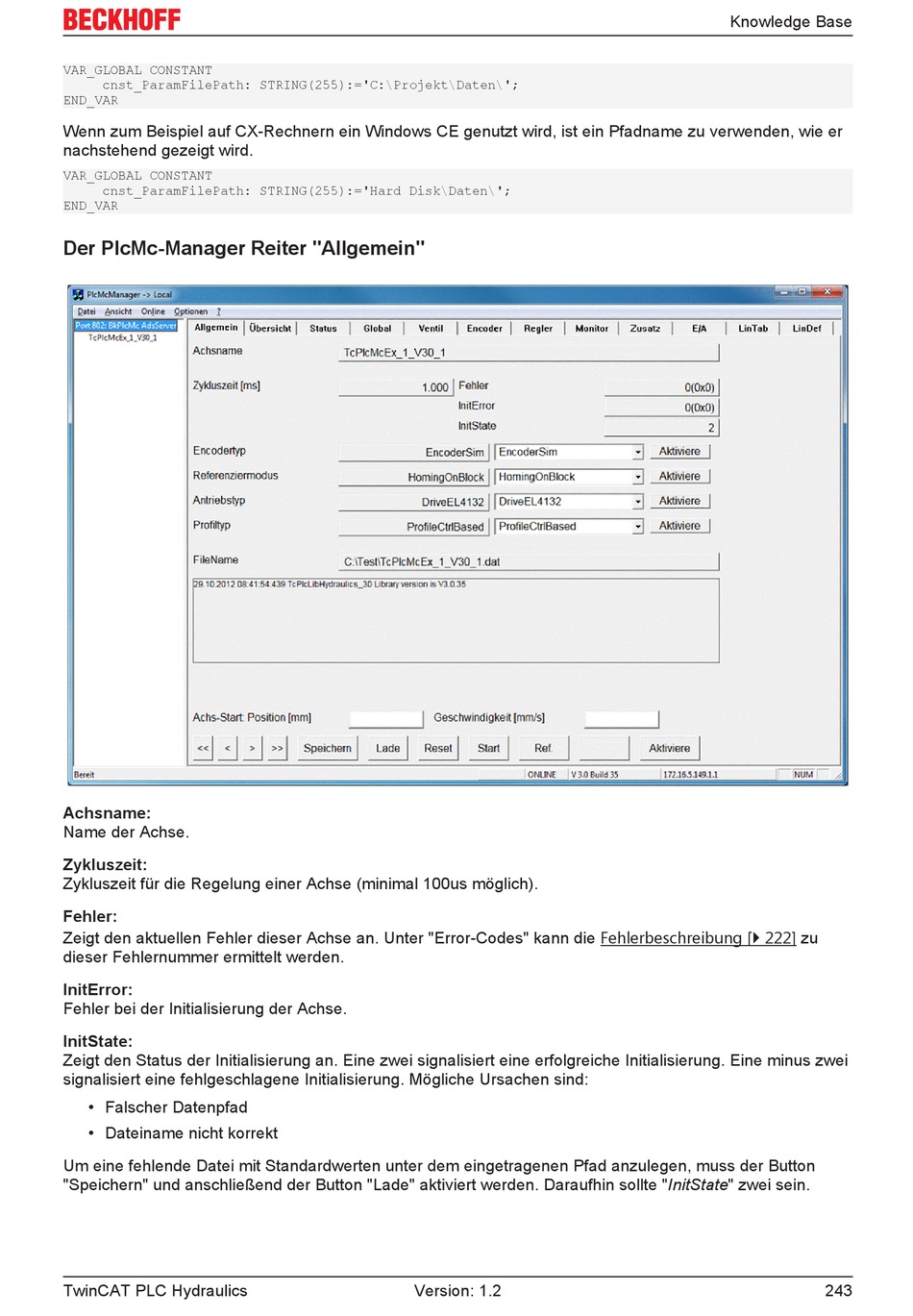Expand the DriveEL4132 drive type dropdown
This screenshot has width=913, height=1316.
click(x=637, y=502)
